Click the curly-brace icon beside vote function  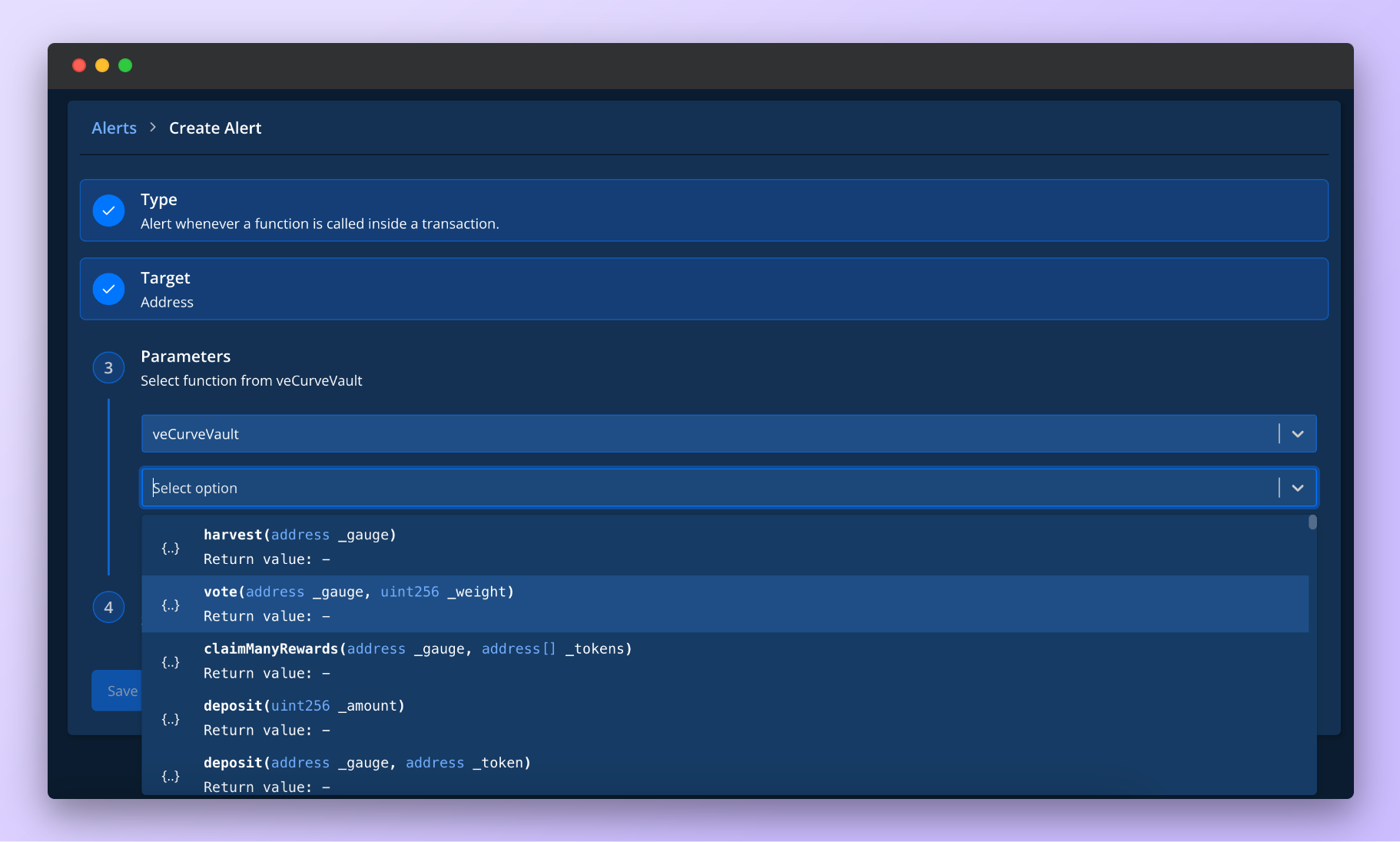(x=171, y=605)
